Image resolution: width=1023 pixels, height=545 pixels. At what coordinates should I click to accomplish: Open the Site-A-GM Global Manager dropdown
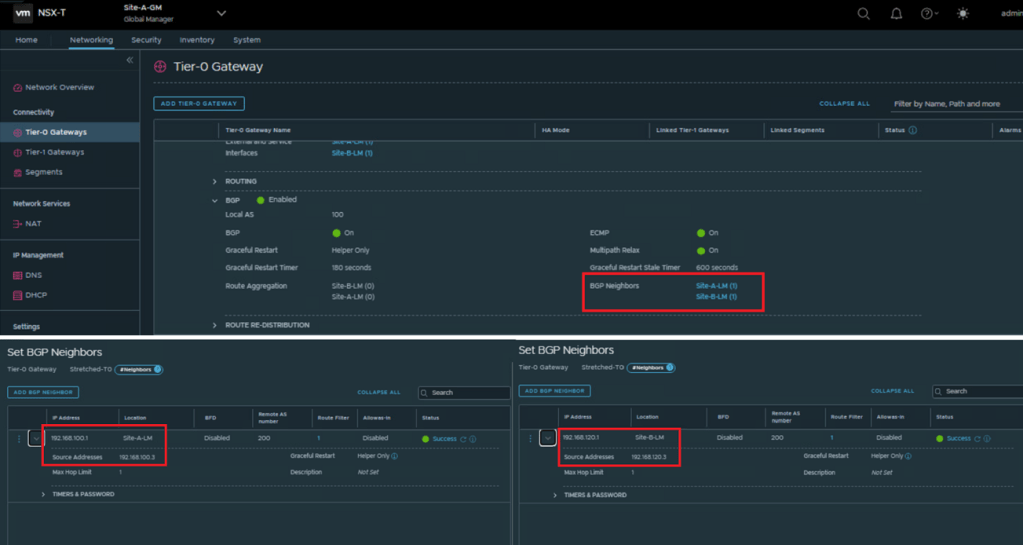221,14
